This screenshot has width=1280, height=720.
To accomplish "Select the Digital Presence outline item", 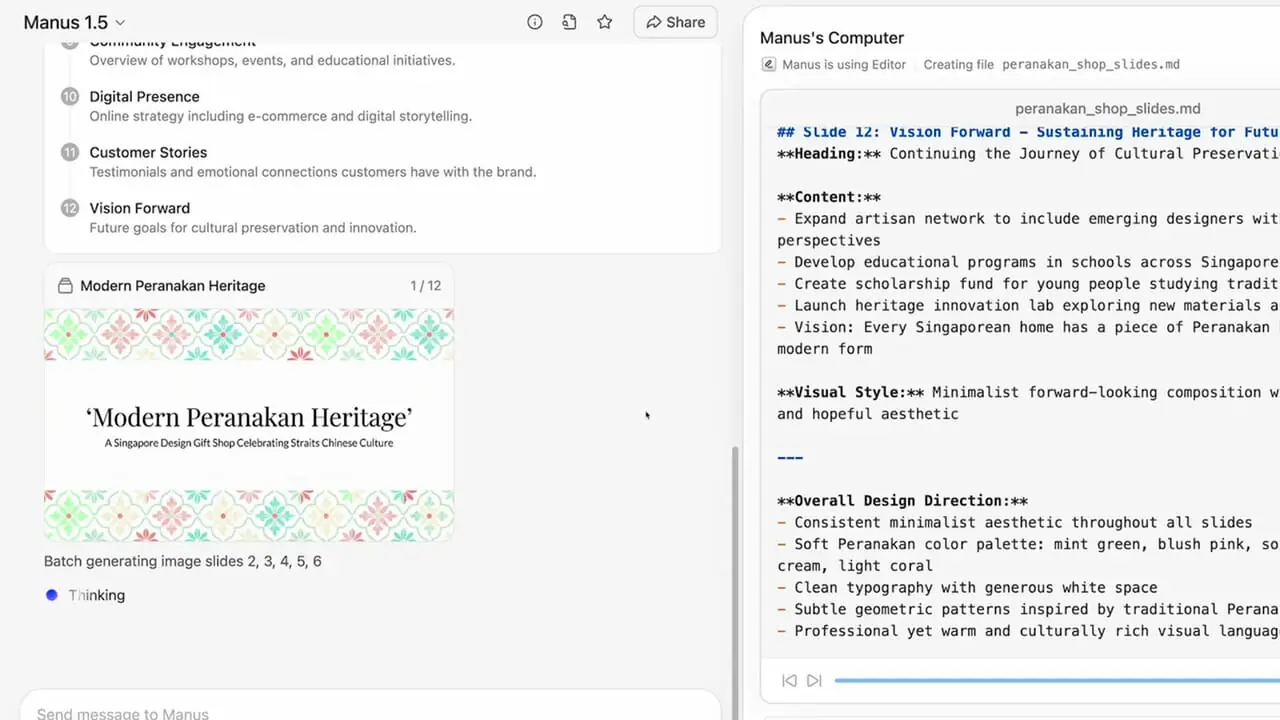I will (x=144, y=97).
